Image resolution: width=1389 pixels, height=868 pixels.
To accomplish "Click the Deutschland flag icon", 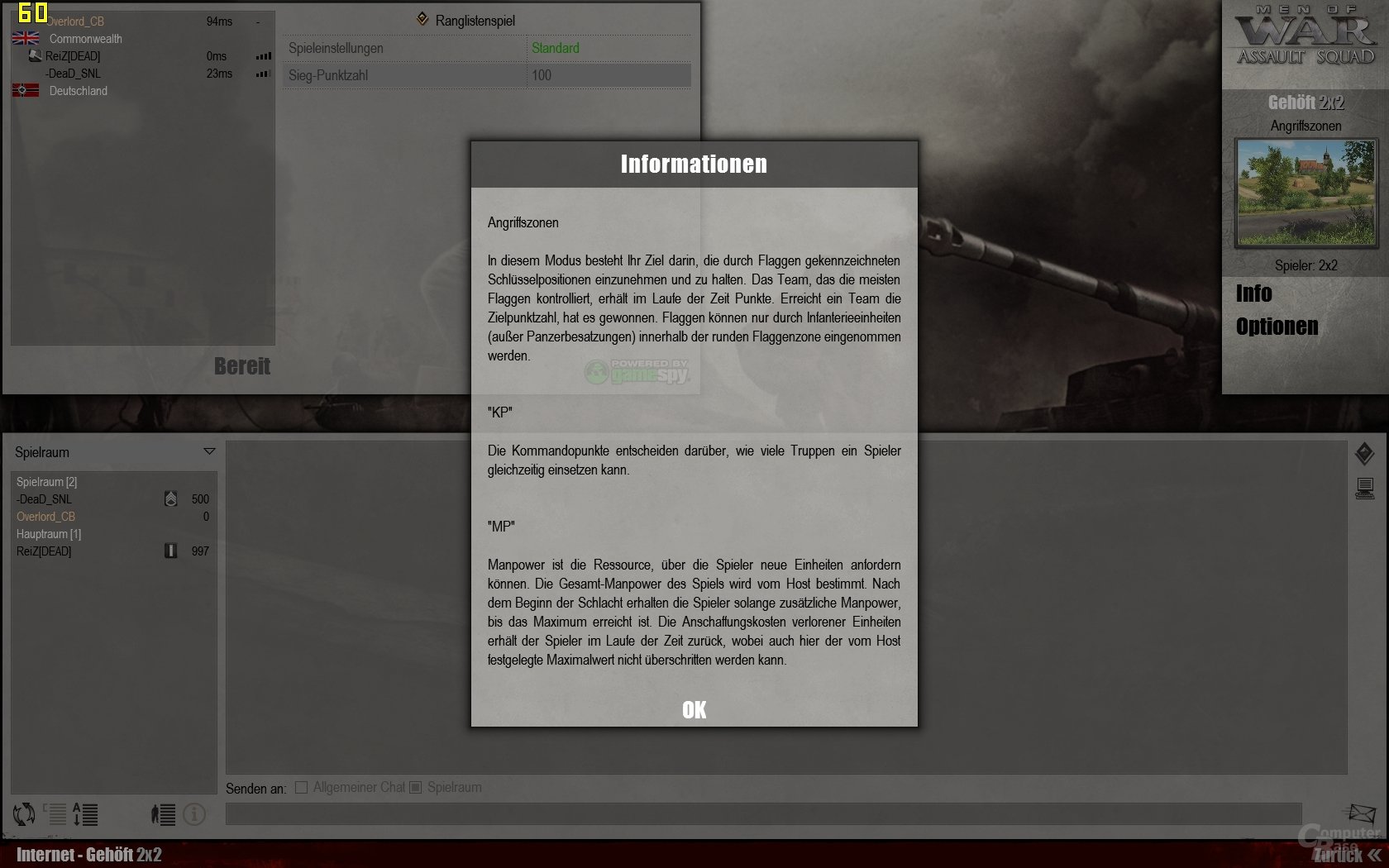I will (x=26, y=90).
